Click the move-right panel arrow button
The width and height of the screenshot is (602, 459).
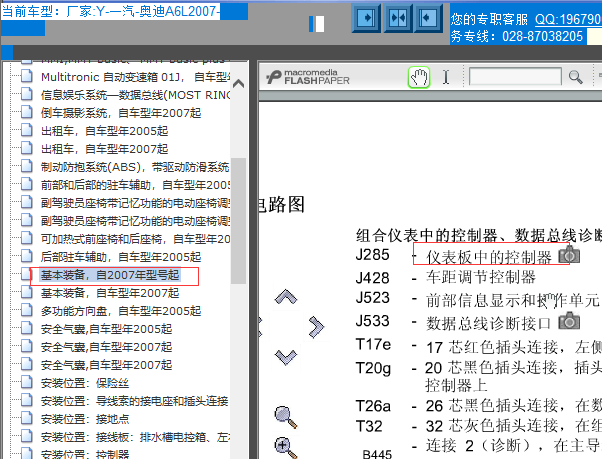click(366, 18)
